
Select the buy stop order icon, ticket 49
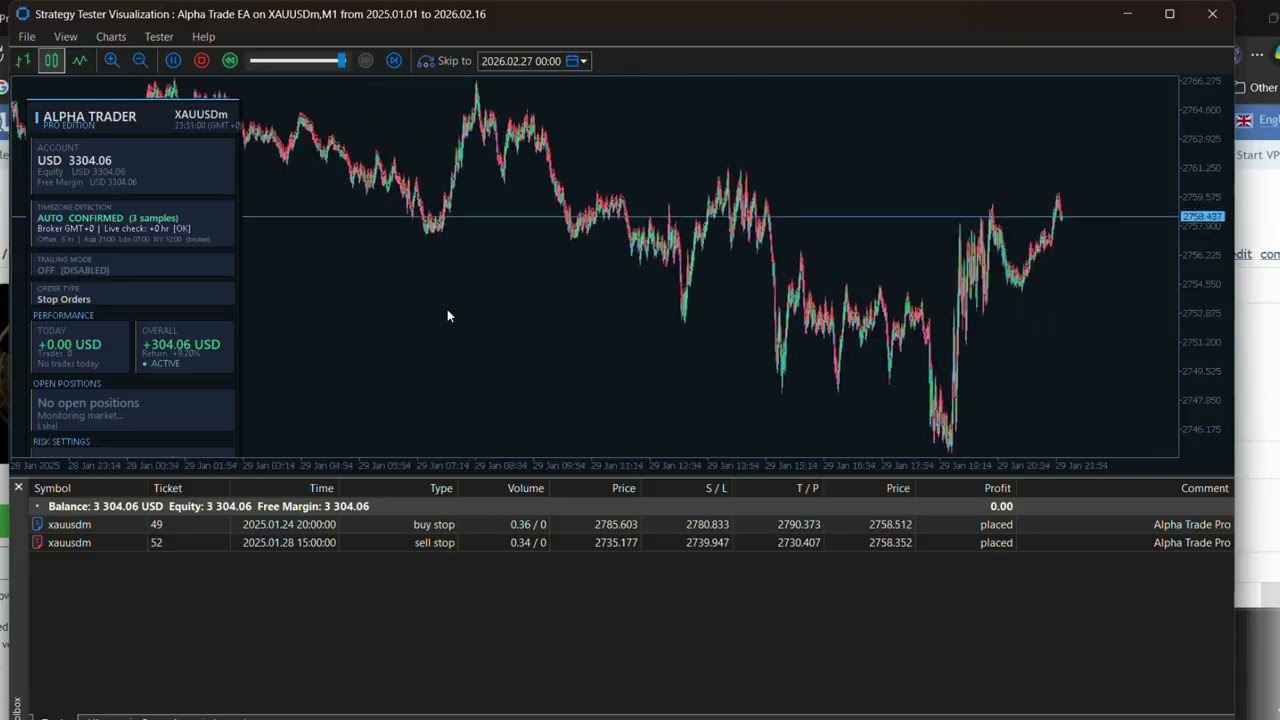click(x=38, y=524)
